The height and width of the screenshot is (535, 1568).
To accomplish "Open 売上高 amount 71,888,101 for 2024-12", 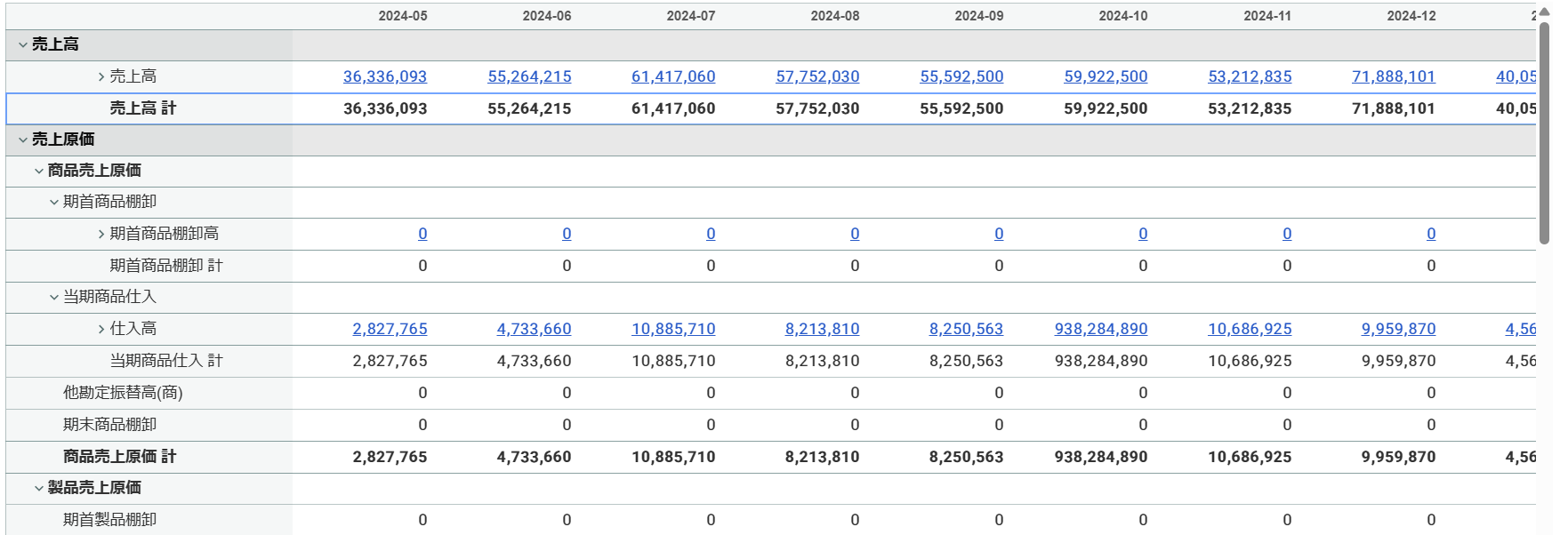I will [x=1394, y=76].
